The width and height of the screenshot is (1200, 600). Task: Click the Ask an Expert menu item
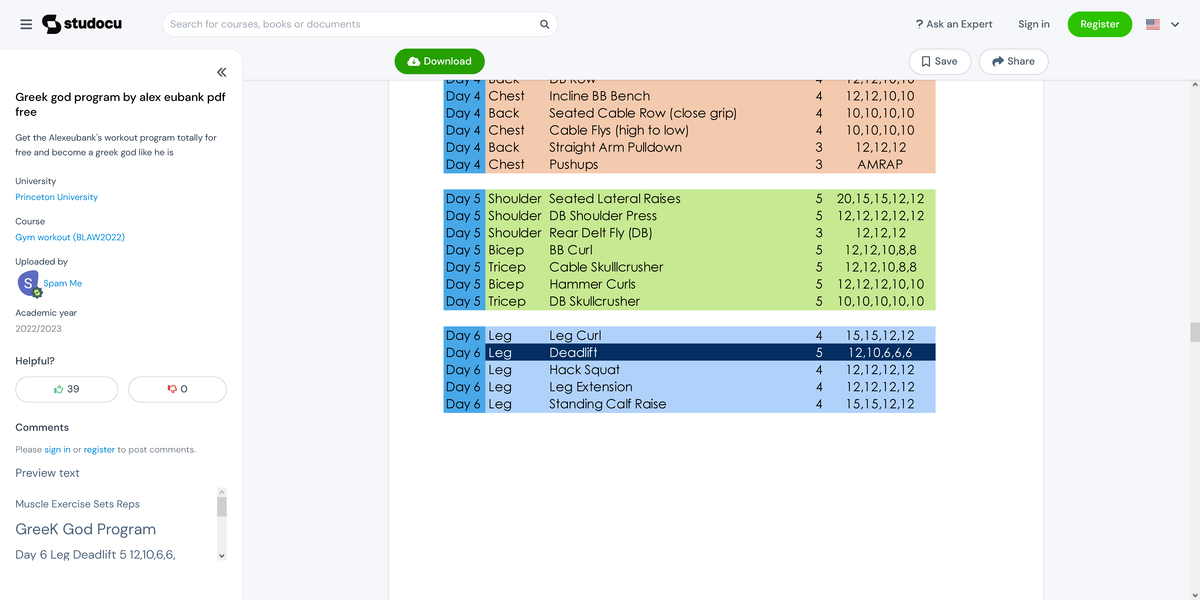tap(954, 24)
